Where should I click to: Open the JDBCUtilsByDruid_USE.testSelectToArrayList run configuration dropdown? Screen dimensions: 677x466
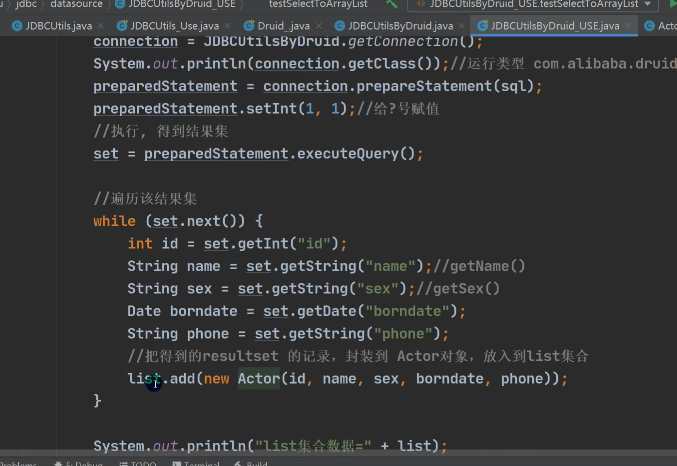pyautogui.click(x=534, y=4)
